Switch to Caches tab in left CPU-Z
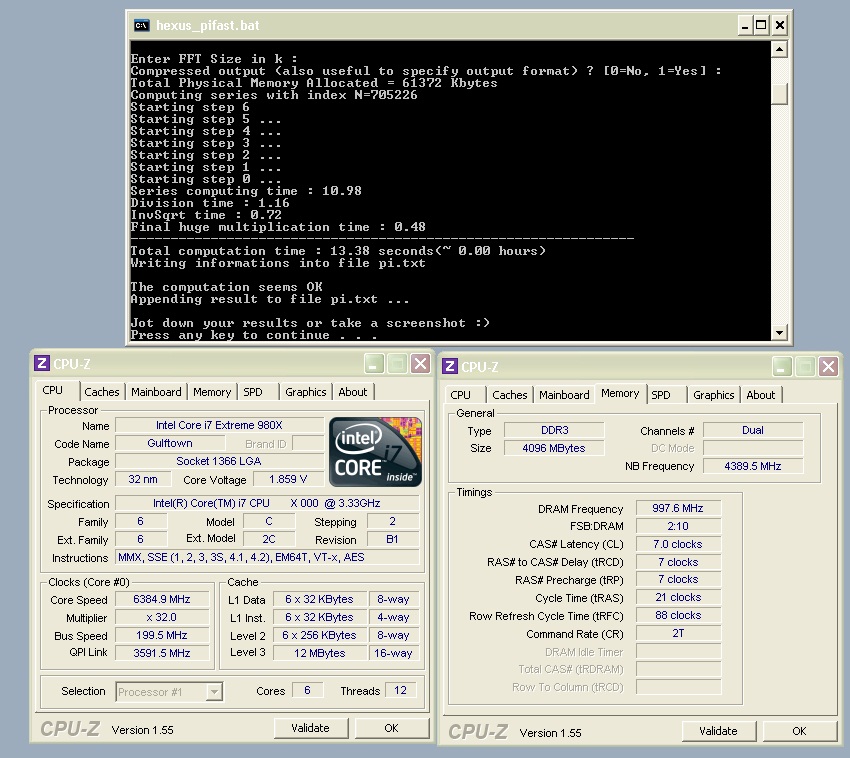The image size is (850, 758). click(102, 392)
